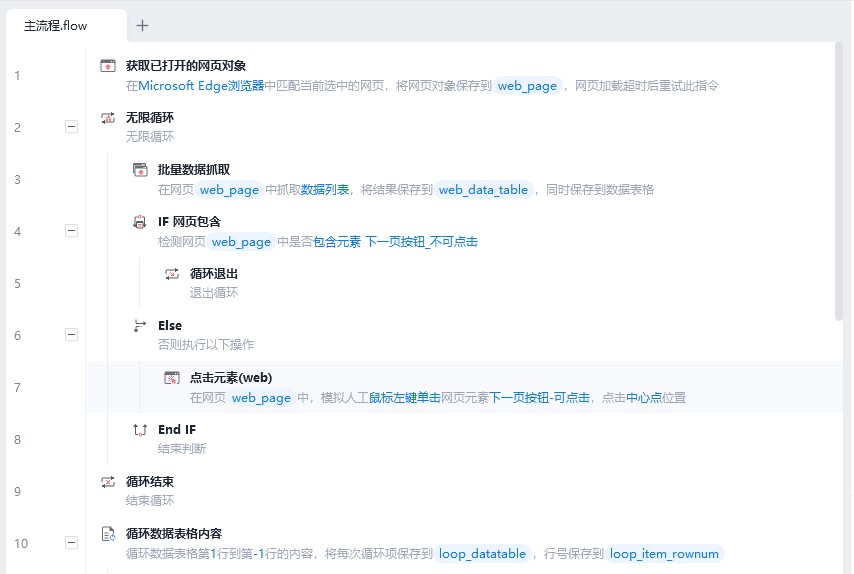Click the 批量数据抓取 step icon
This screenshot has height=574, width=854.
click(x=140, y=170)
